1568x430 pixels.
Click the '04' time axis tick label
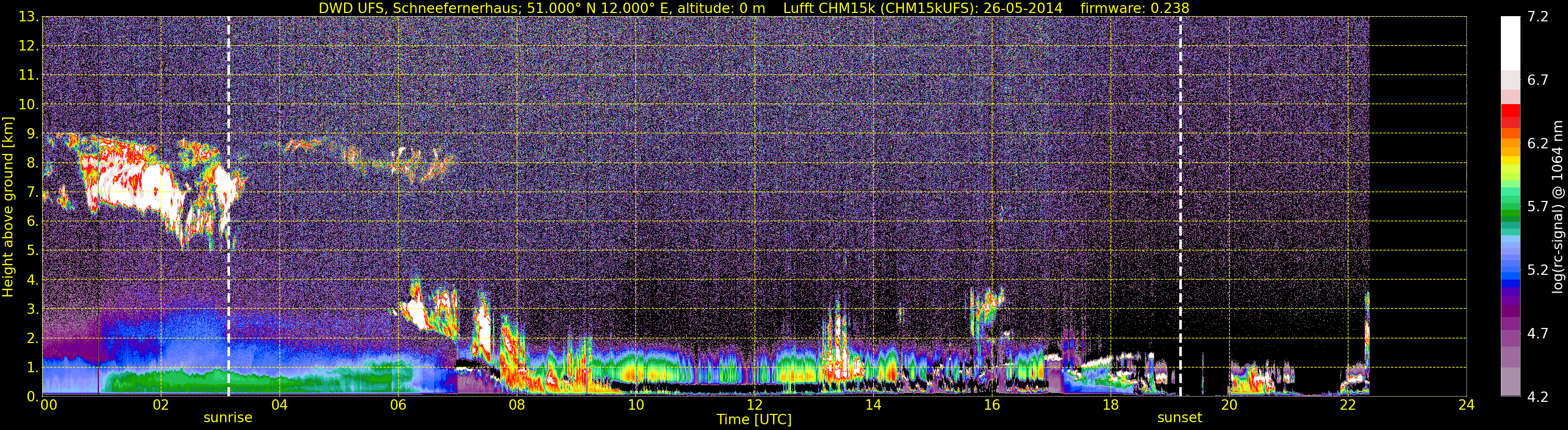[279, 405]
